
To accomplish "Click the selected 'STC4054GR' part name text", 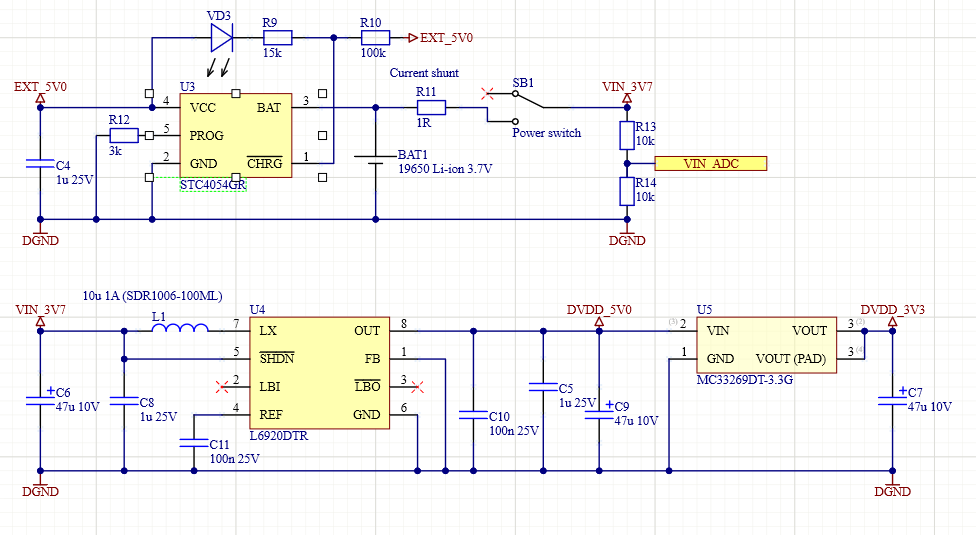I will (x=213, y=185).
